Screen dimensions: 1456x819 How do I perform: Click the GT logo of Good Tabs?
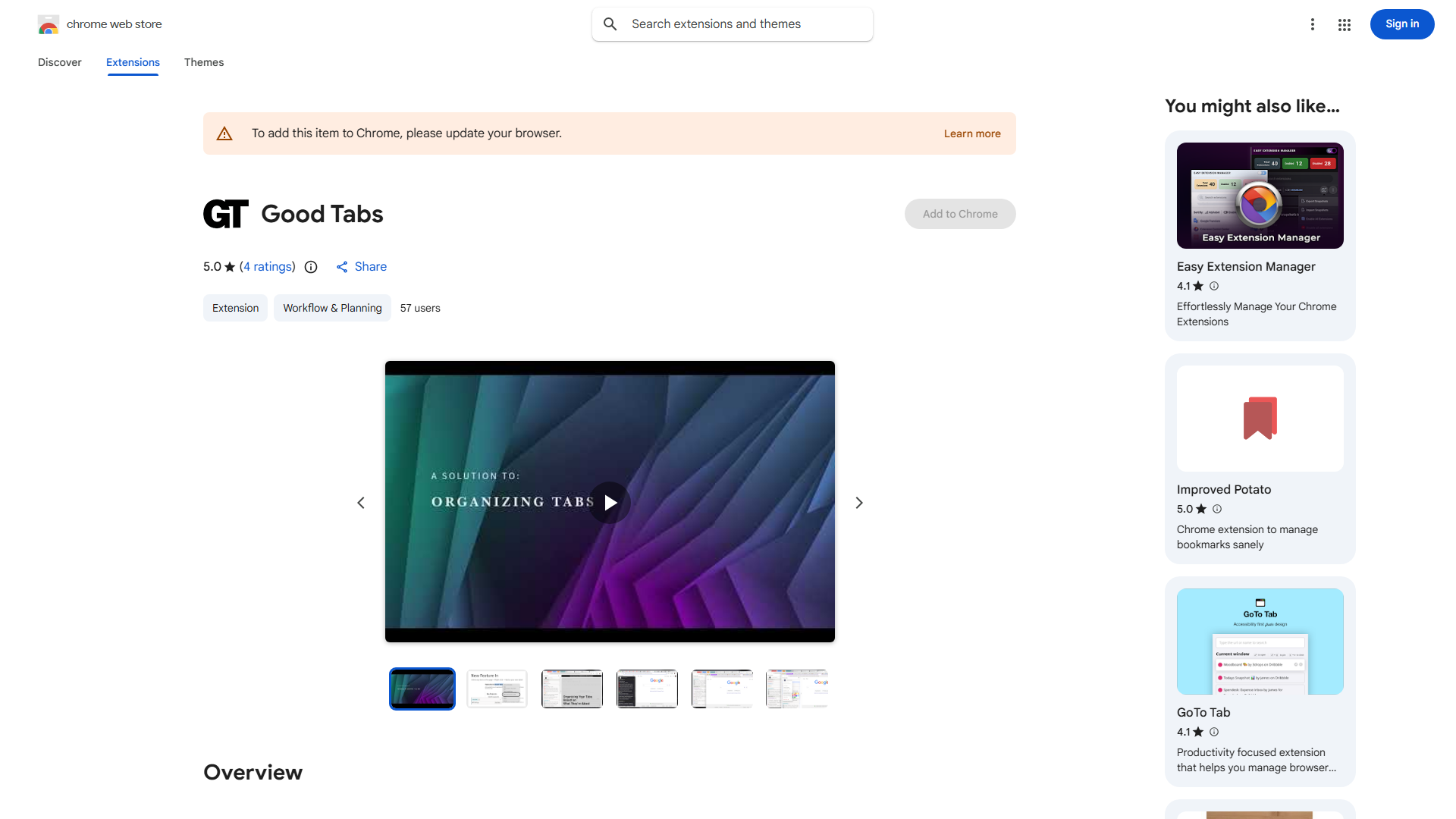pos(225,213)
